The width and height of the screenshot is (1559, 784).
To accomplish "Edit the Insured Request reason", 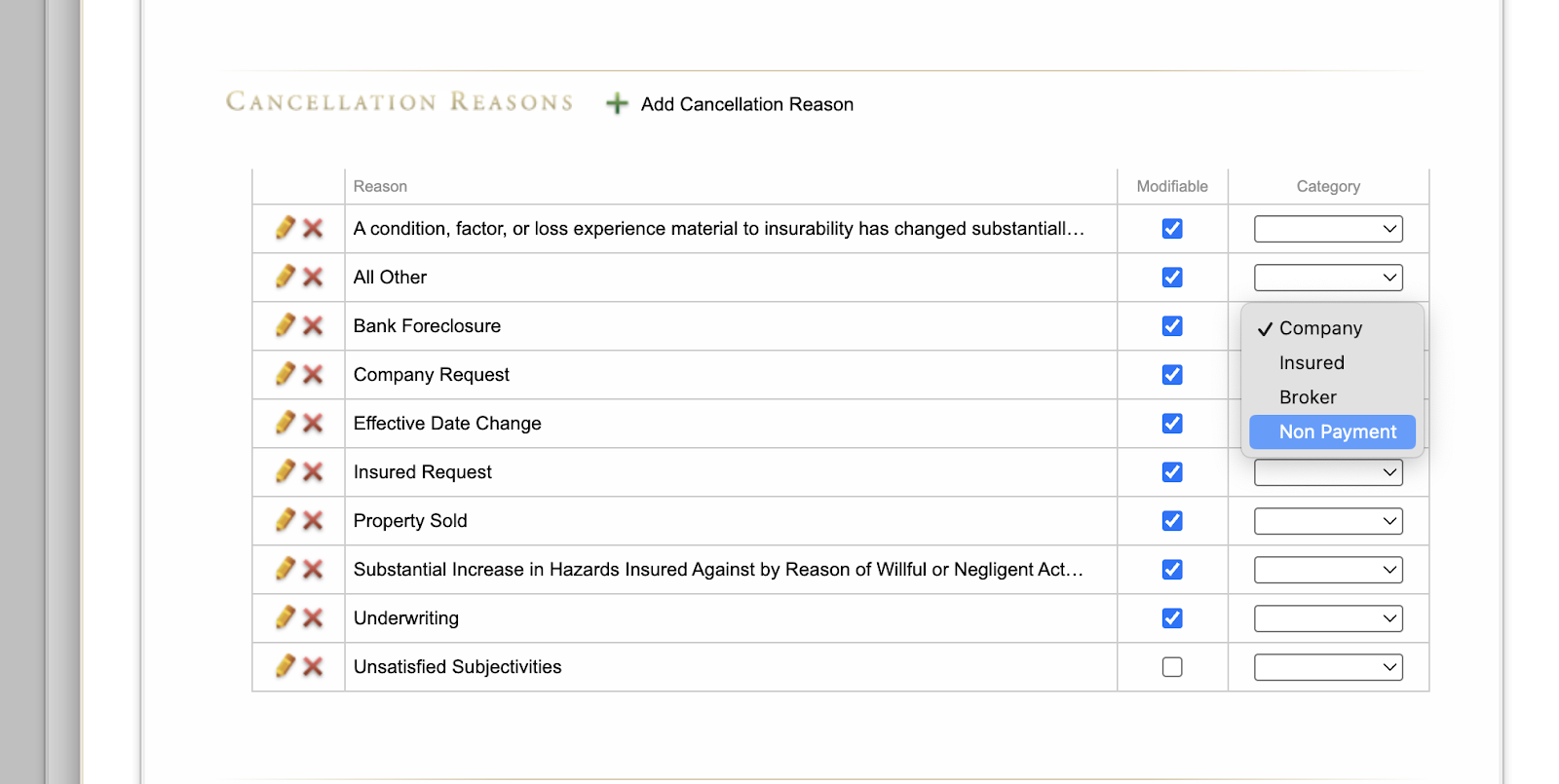I will pyautogui.click(x=285, y=472).
